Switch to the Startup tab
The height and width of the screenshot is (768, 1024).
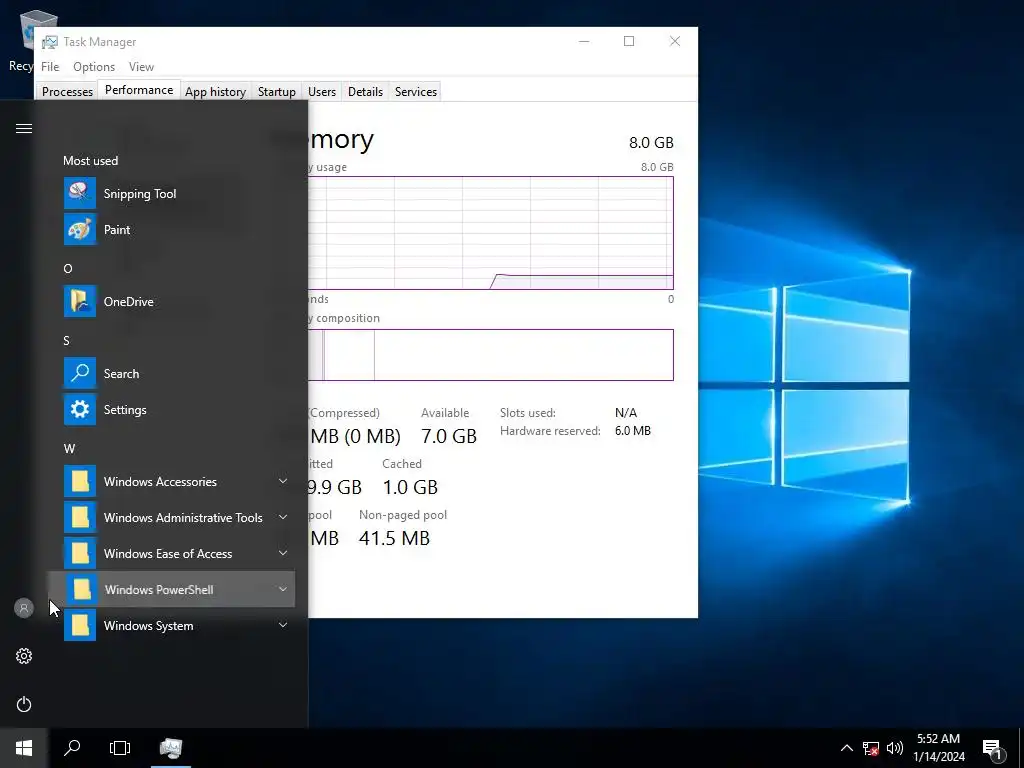[x=277, y=91]
